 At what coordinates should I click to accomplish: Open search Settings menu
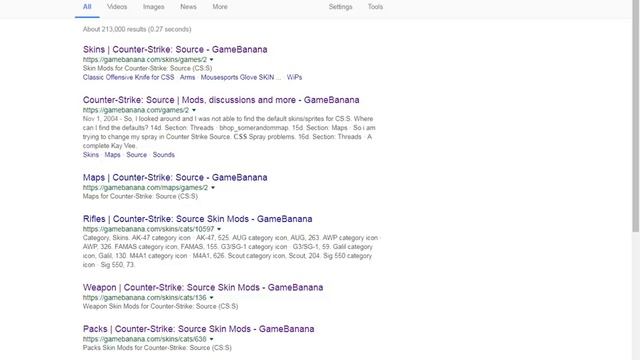click(340, 7)
